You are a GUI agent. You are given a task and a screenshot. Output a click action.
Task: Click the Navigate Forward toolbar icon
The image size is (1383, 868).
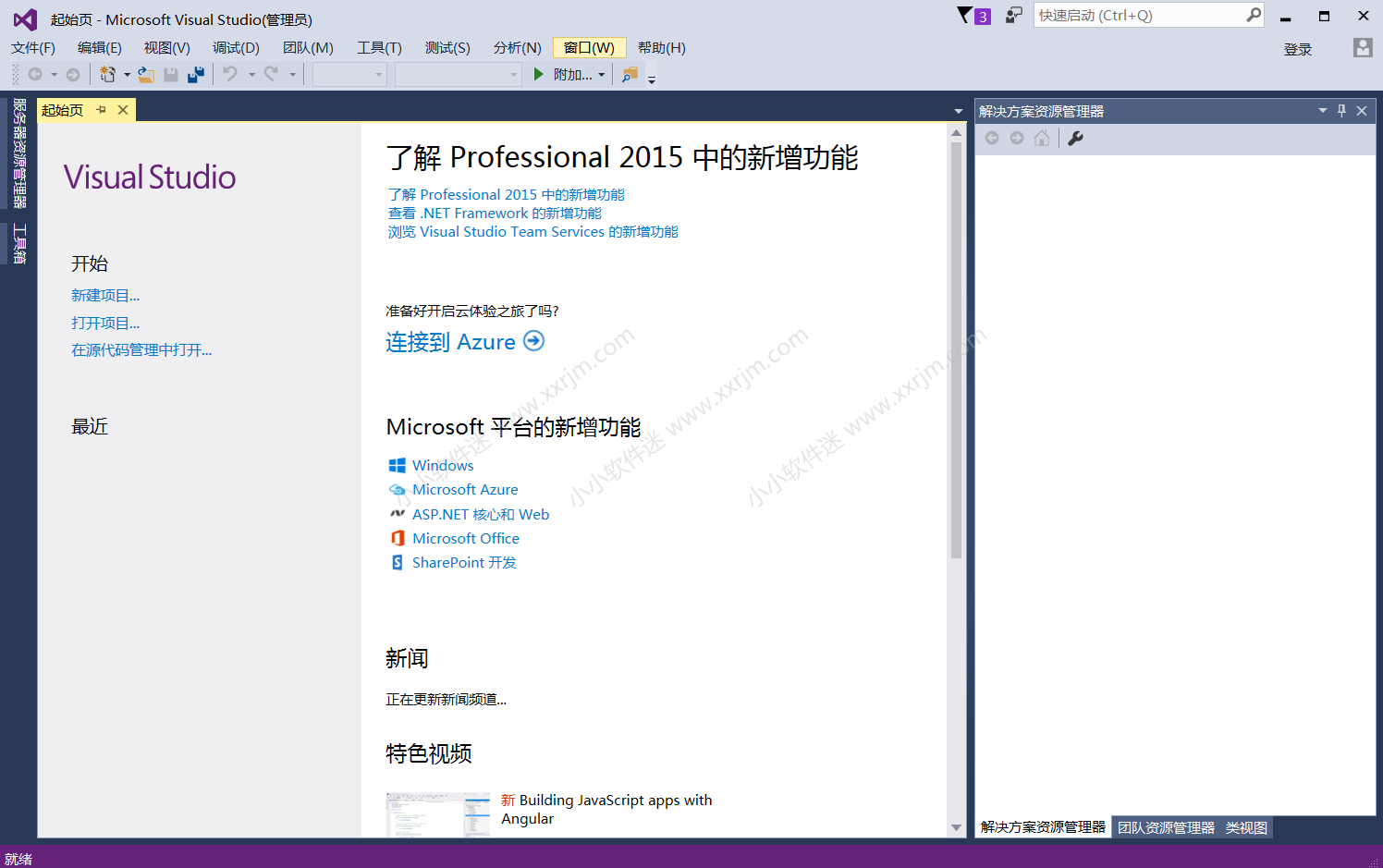click(73, 75)
